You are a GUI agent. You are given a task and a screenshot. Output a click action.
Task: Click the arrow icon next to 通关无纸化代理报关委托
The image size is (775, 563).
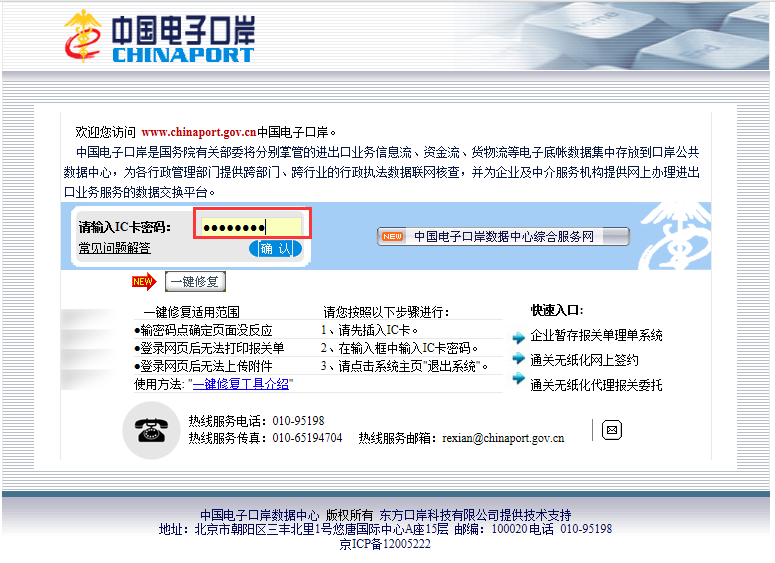pyautogui.click(x=518, y=379)
